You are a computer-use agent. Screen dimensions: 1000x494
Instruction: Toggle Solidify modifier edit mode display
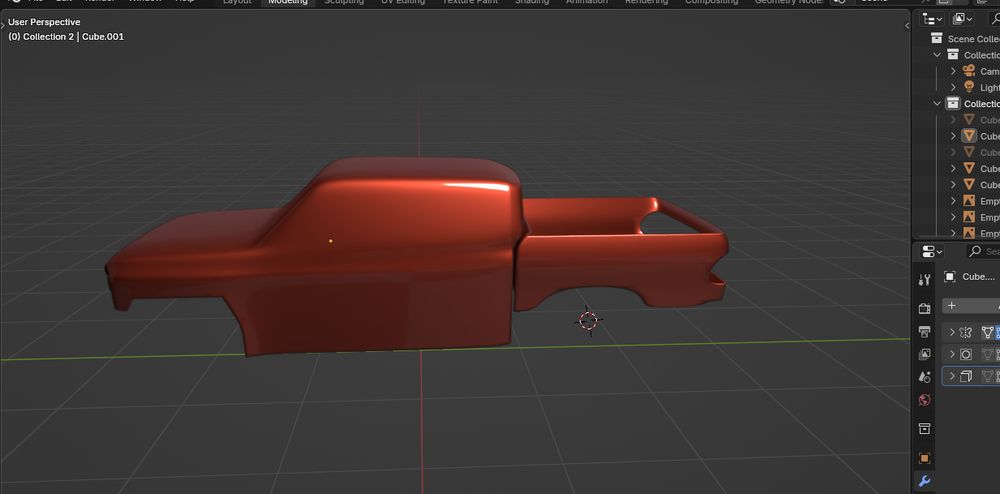coord(987,376)
